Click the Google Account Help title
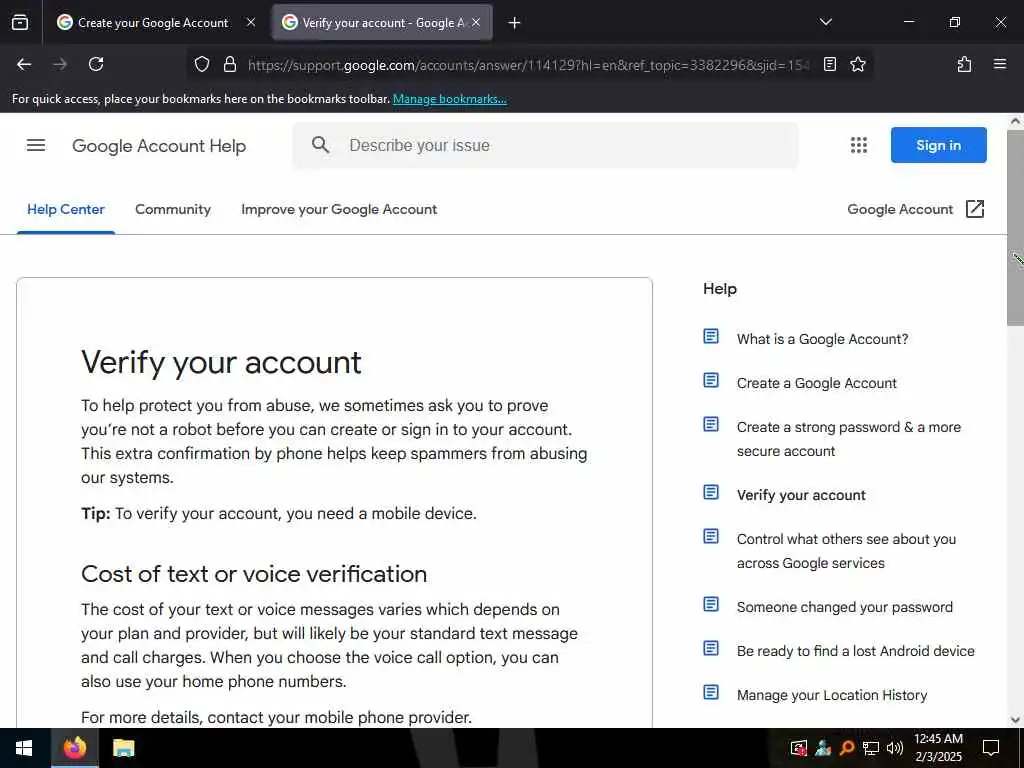The width and height of the screenshot is (1024, 768). [x=159, y=146]
